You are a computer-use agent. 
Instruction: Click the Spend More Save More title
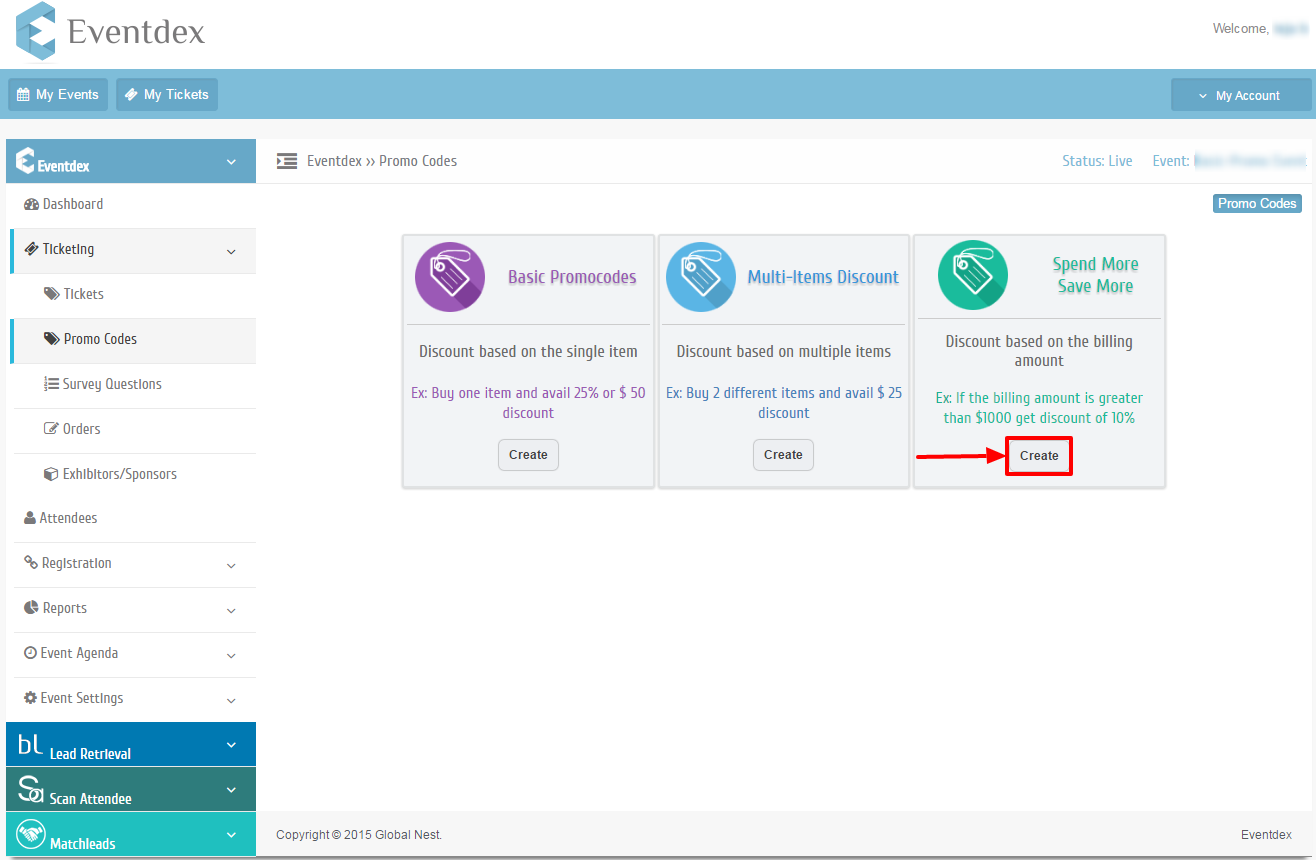pyautogui.click(x=1095, y=275)
